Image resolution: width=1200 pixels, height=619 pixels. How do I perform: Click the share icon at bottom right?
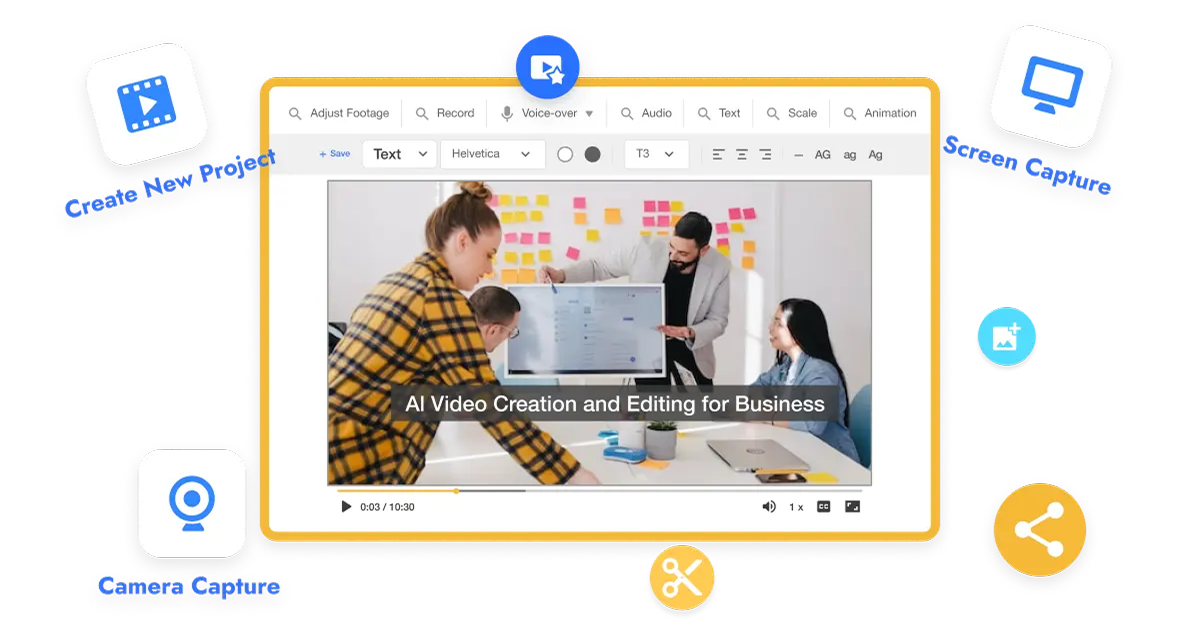coord(1039,531)
